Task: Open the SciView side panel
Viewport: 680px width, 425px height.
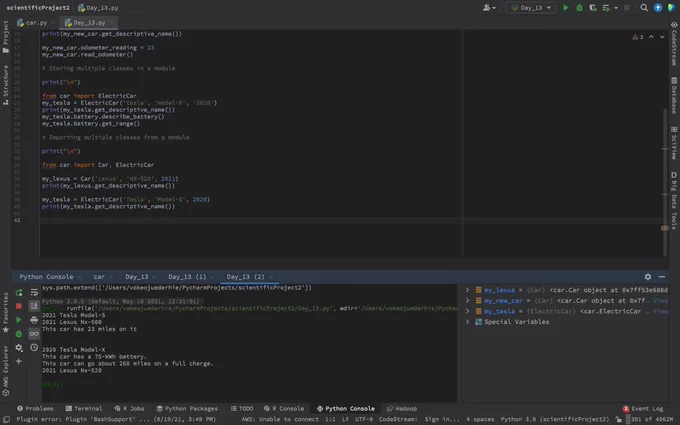Action: click(674, 143)
